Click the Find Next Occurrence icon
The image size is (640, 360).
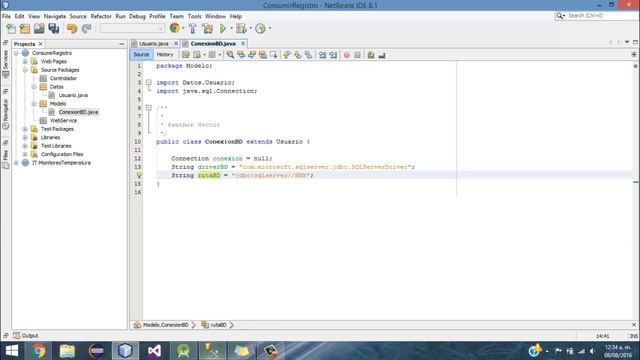pyautogui.click(x=252, y=55)
